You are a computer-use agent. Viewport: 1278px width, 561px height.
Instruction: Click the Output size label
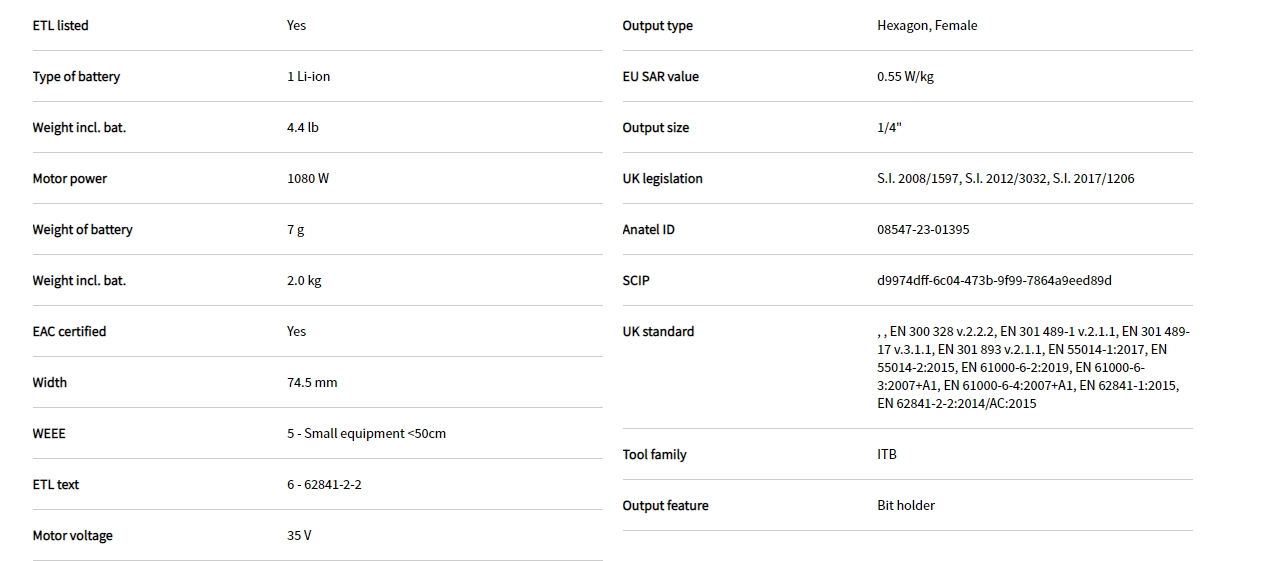click(x=655, y=128)
